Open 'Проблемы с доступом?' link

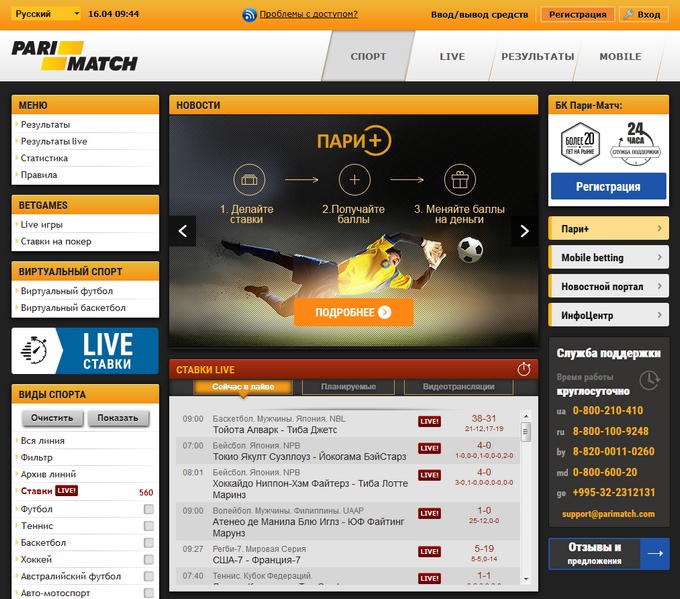point(308,14)
